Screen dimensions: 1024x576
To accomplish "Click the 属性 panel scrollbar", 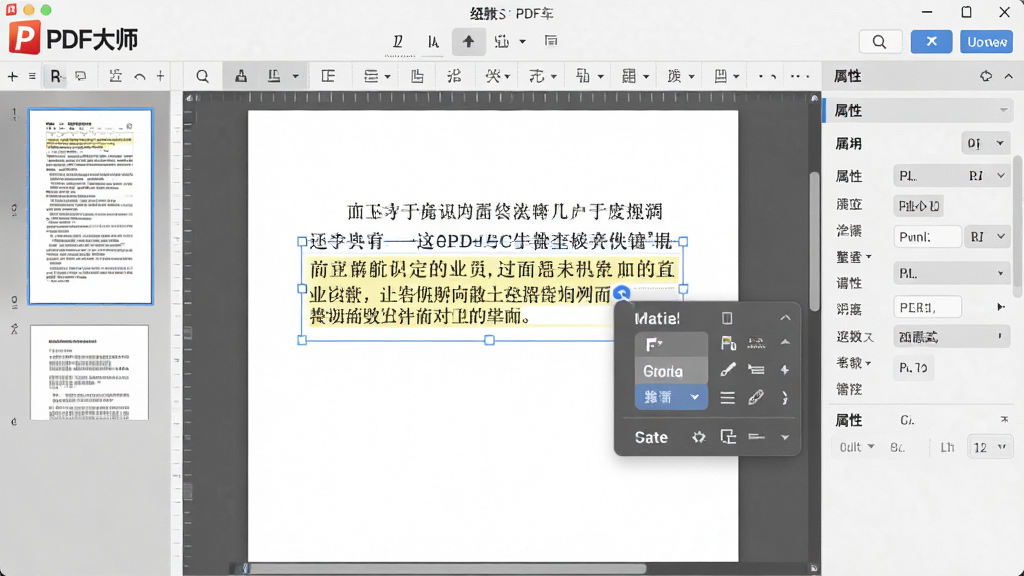I will pos(1019,225).
